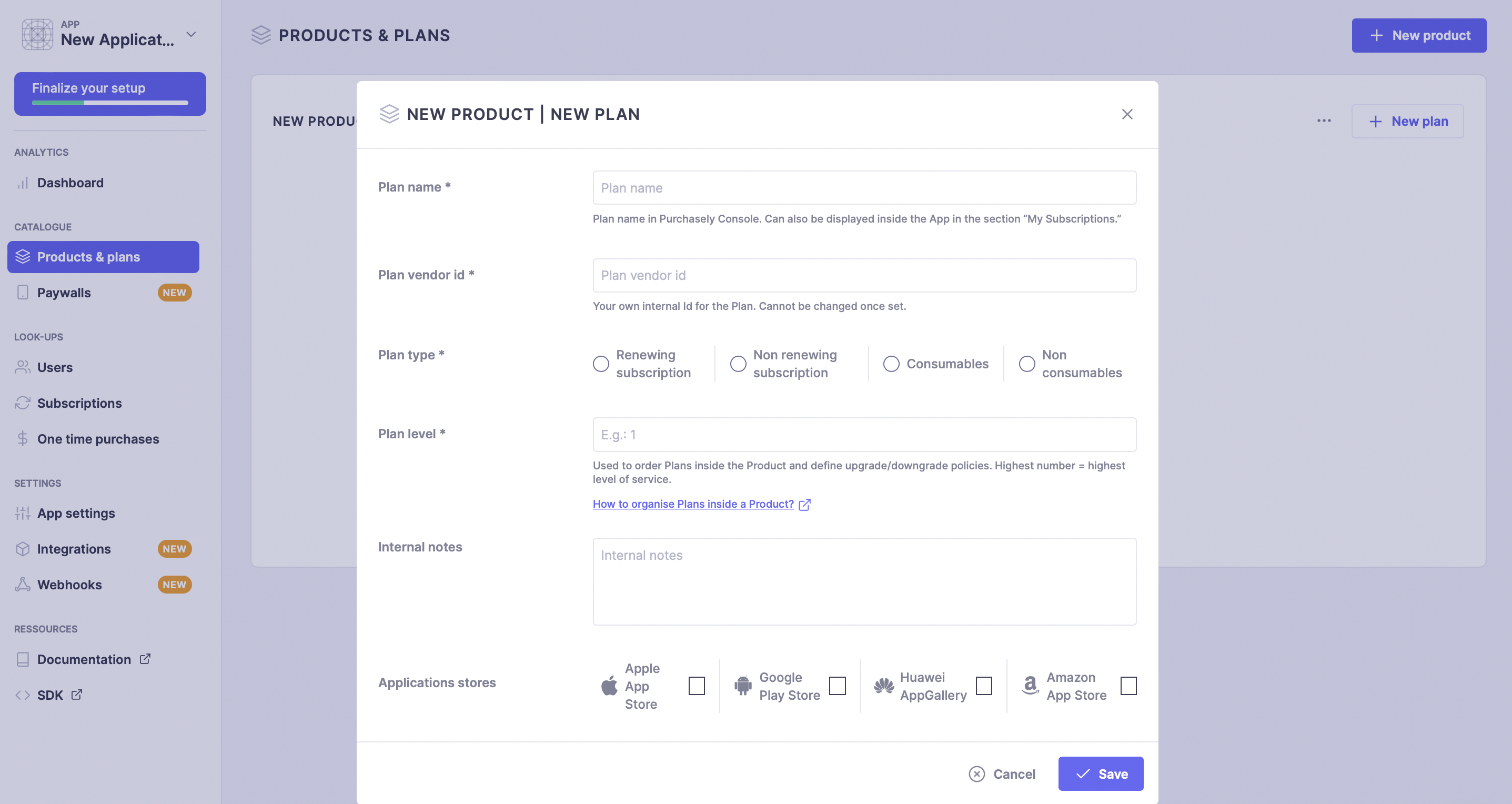Click the App settings sliders icon
The width and height of the screenshot is (1512, 804).
pos(22,513)
